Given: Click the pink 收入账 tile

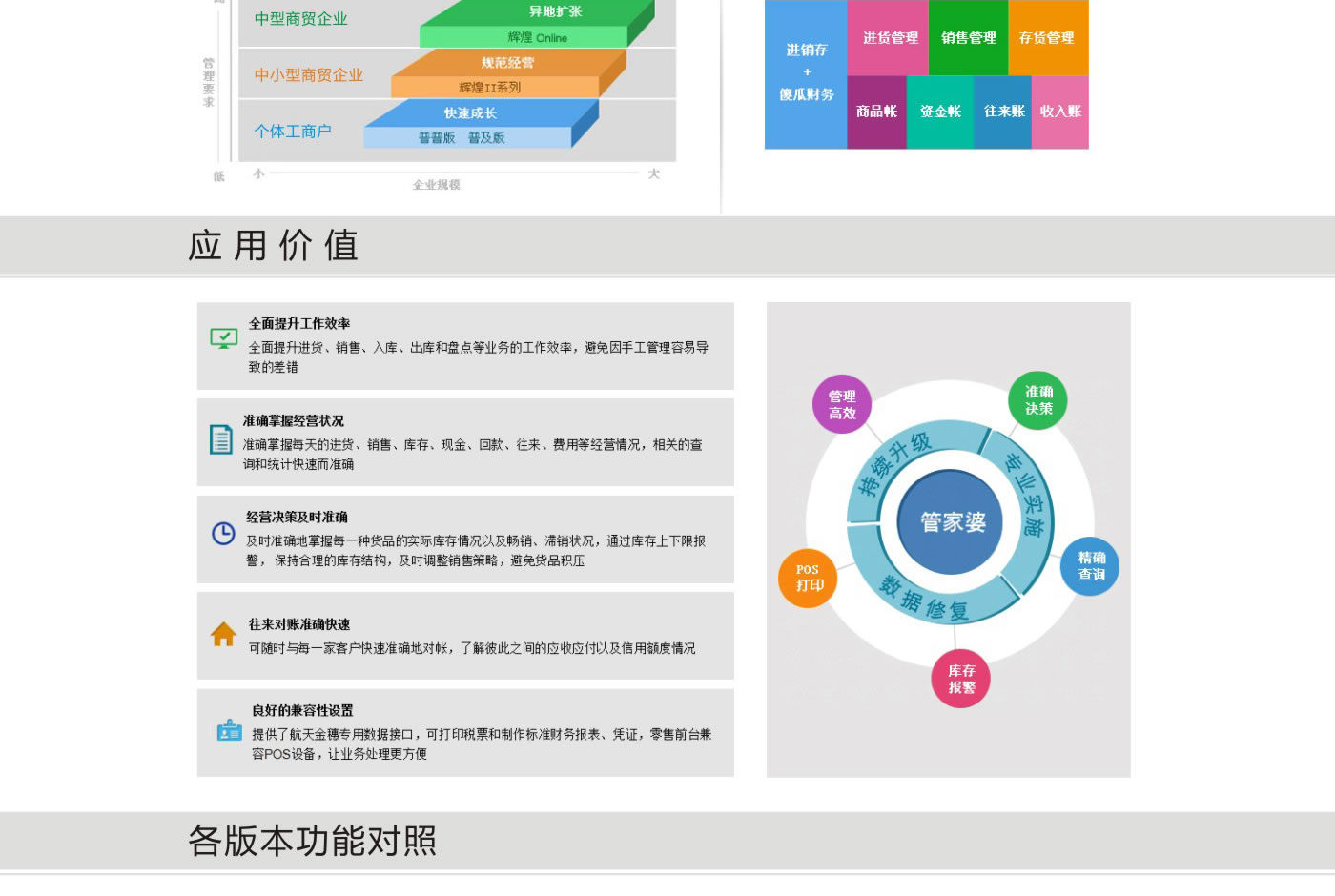Looking at the screenshot, I should pos(1060,112).
